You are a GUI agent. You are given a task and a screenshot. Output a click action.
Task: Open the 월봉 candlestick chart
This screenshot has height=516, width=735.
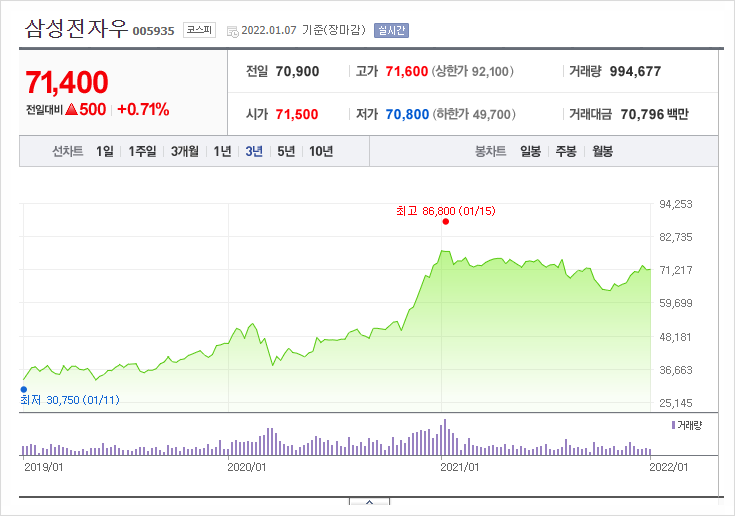[602, 151]
